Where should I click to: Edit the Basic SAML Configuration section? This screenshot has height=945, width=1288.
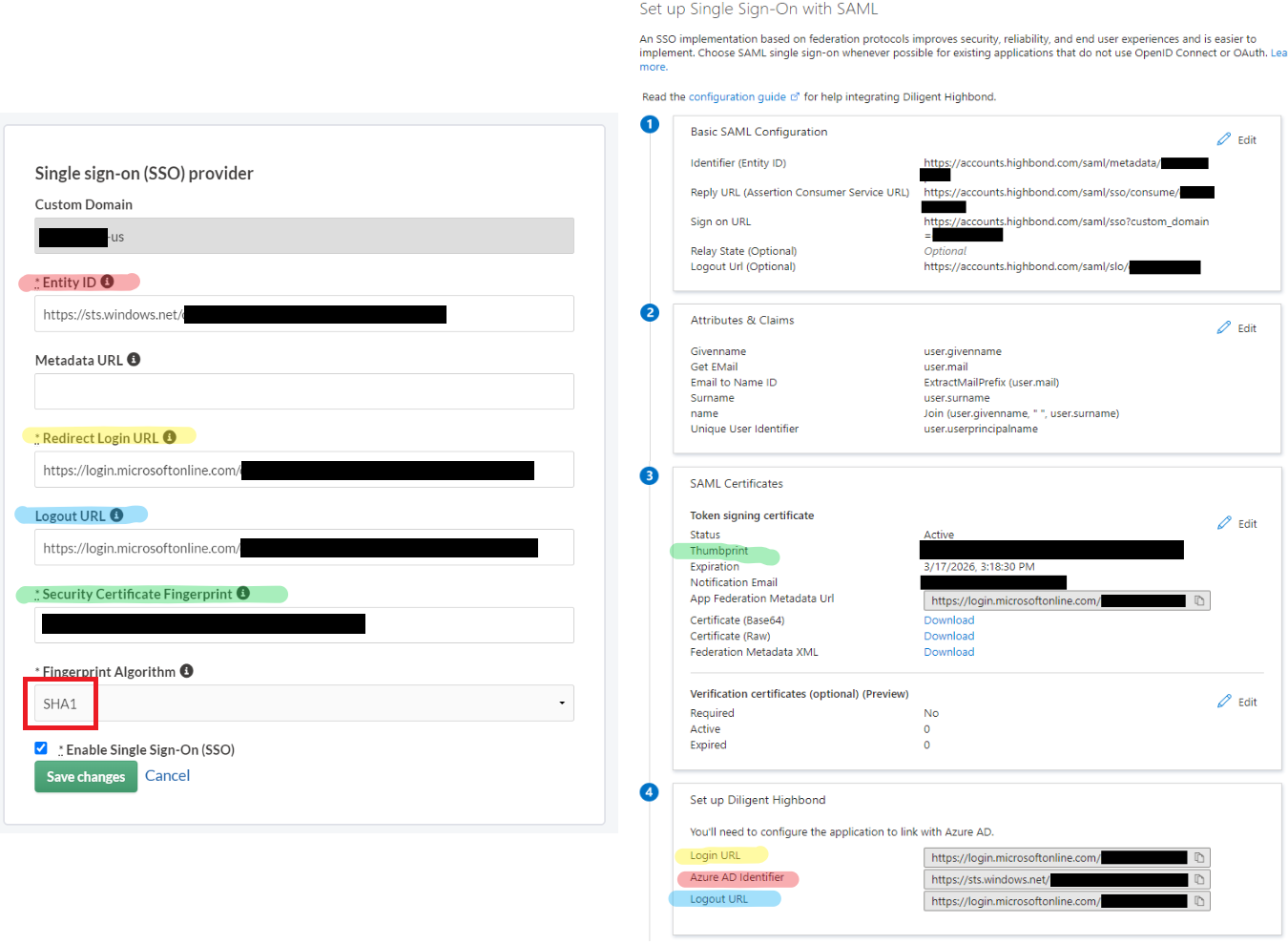(x=1237, y=140)
